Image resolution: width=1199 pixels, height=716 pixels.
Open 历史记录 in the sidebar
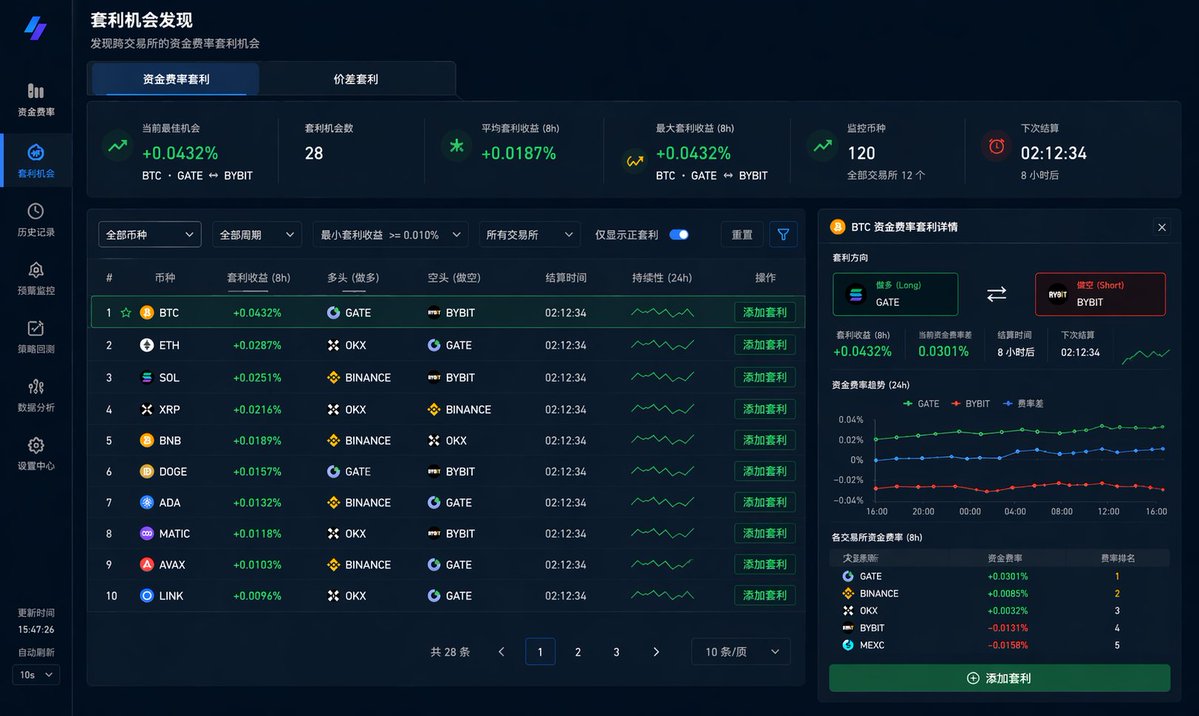click(x=36, y=220)
